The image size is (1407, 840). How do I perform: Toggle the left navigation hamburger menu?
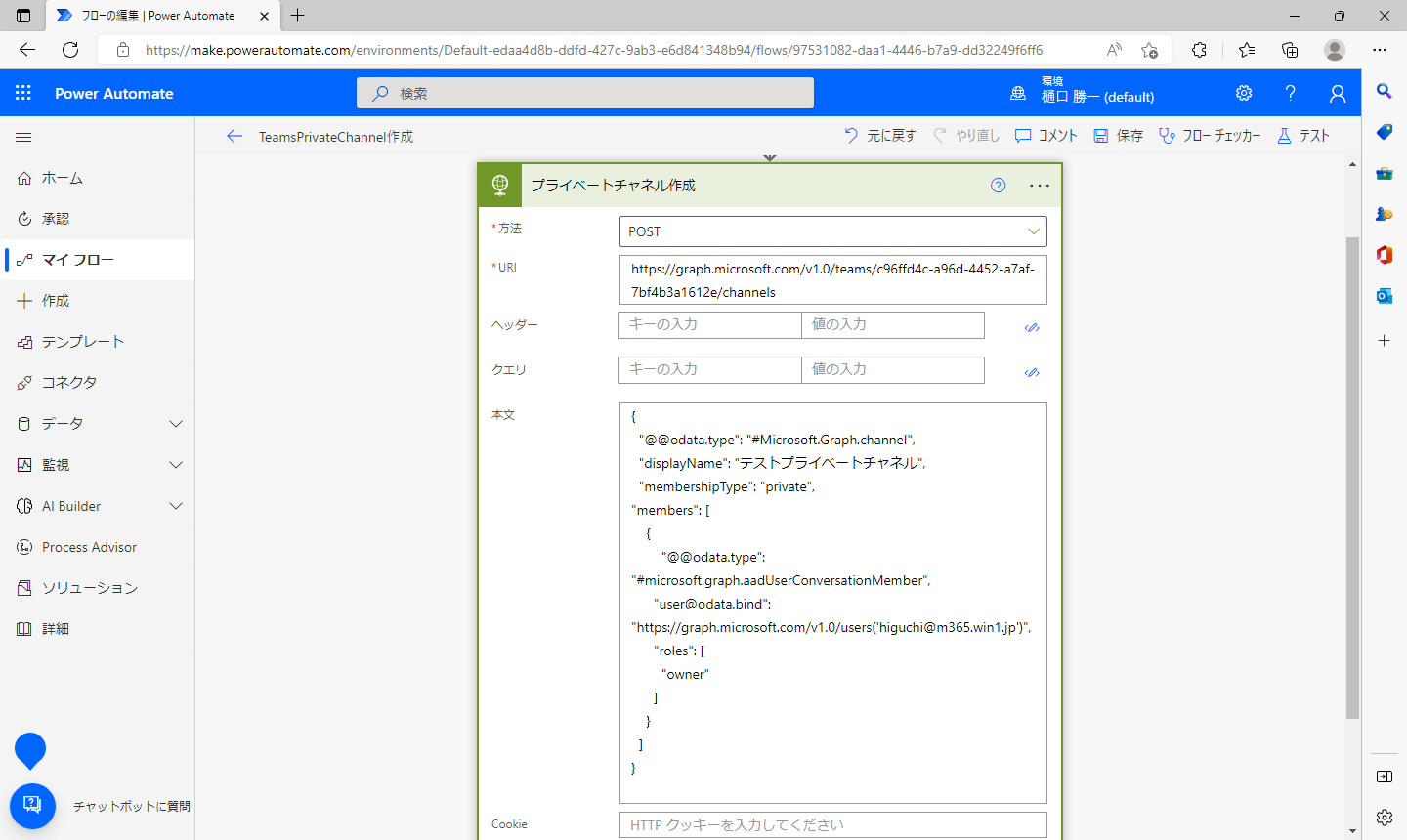(23, 137)
